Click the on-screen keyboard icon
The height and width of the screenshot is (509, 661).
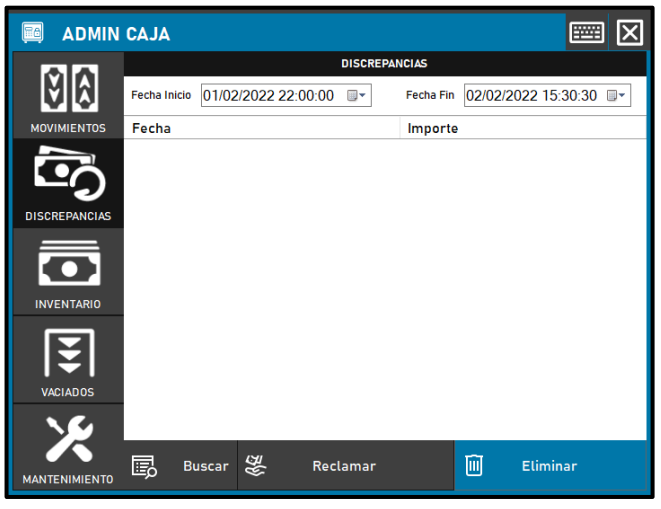point(586,33)
